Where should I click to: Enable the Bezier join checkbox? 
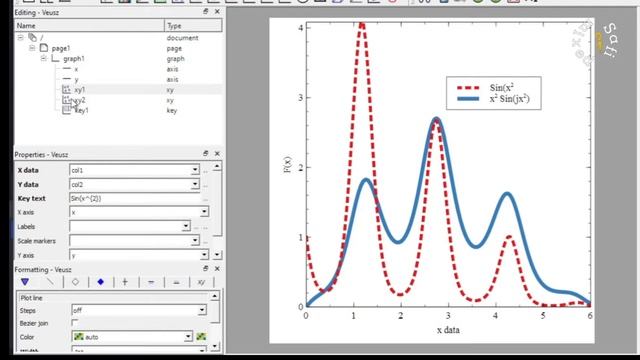tap(75, 323)
